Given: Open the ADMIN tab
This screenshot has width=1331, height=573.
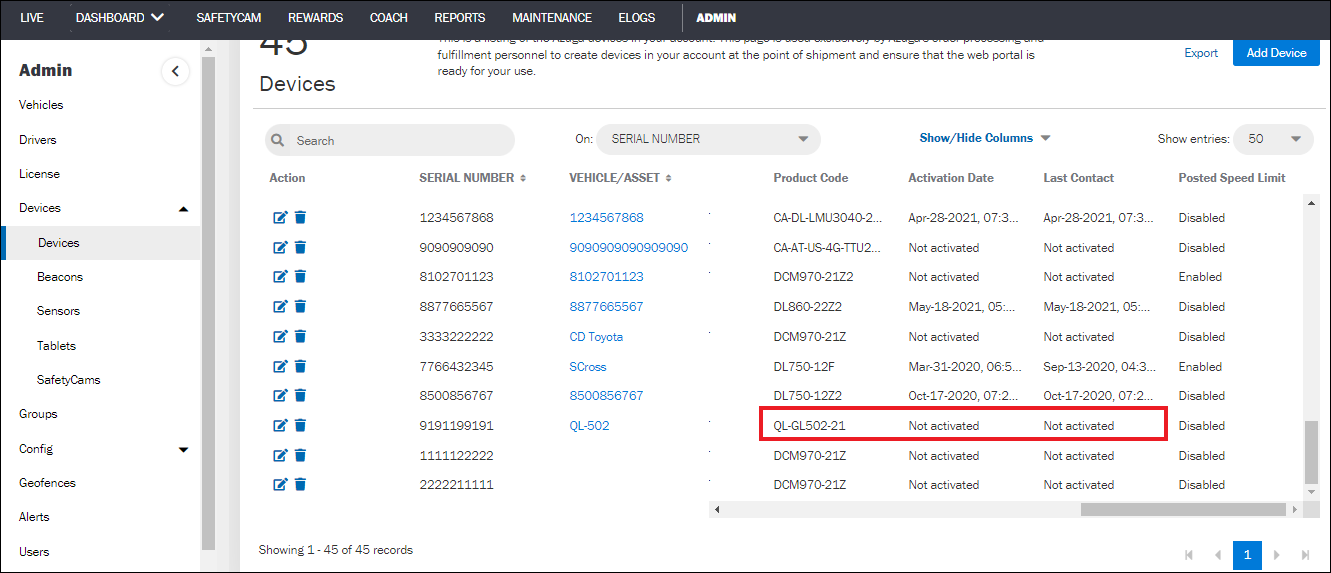Looking at the screenshot, I should pyautogui.click(x=716, y=18).
